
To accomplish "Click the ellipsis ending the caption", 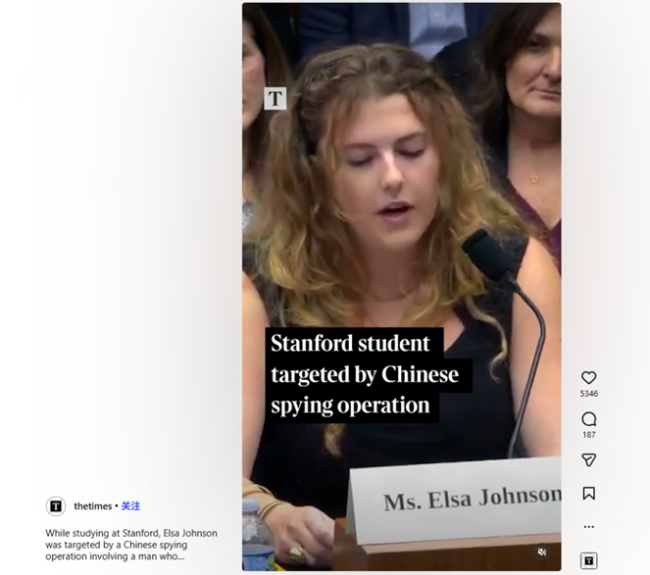I will pos(180,557).
